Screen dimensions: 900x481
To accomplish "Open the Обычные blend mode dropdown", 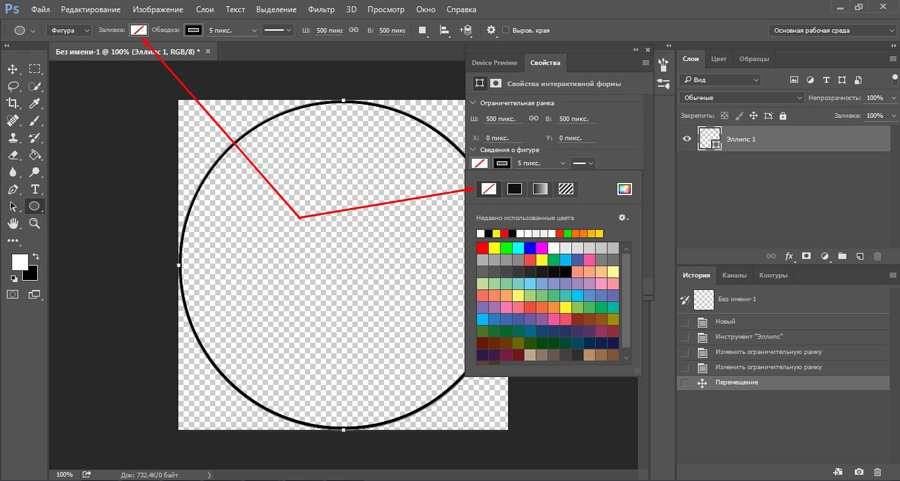I will 742,98.
